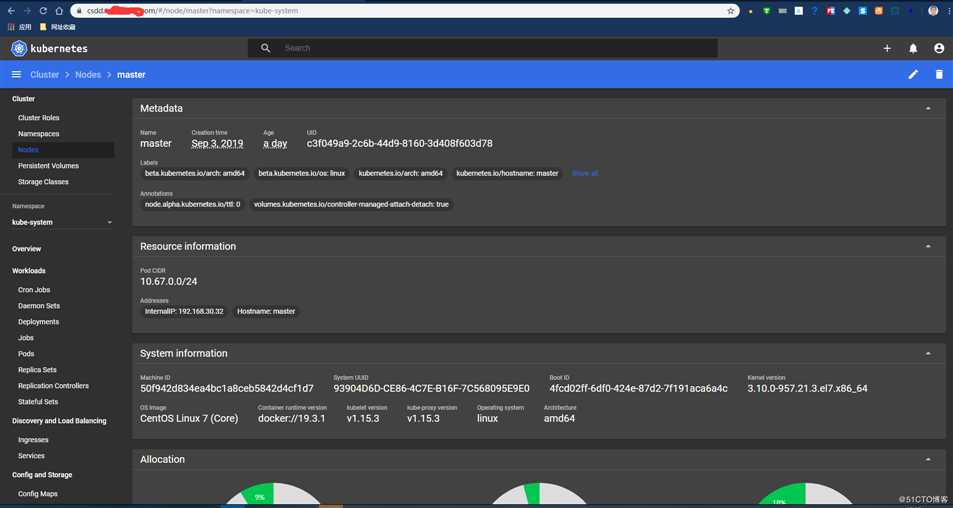Open the yellow bookmark folder in bookmarks bar
Image resolution: width=953 pixels, height=508 pixels.
pyautogui.click(x=57, y=27)
